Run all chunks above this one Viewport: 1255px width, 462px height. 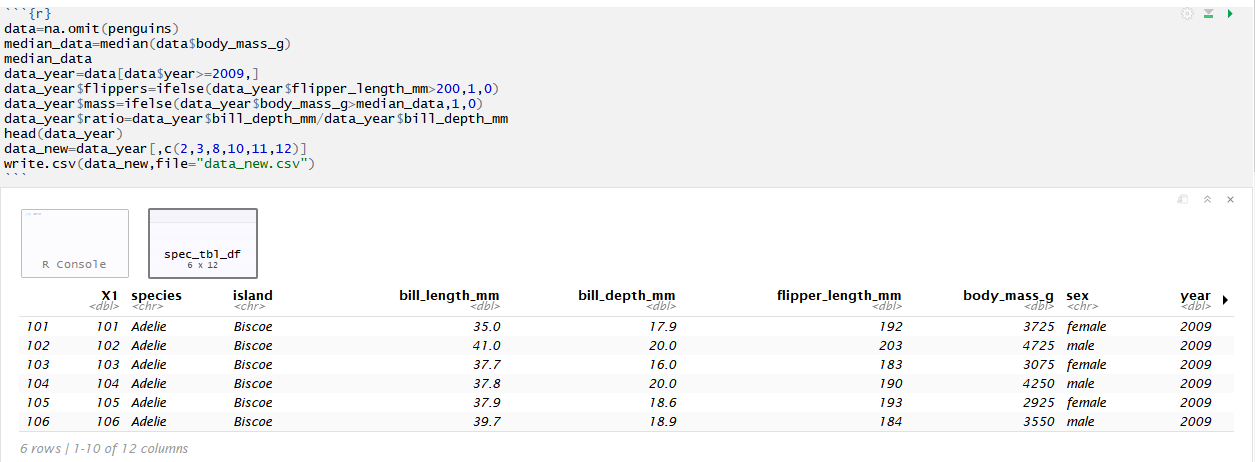pos(1208,14)
